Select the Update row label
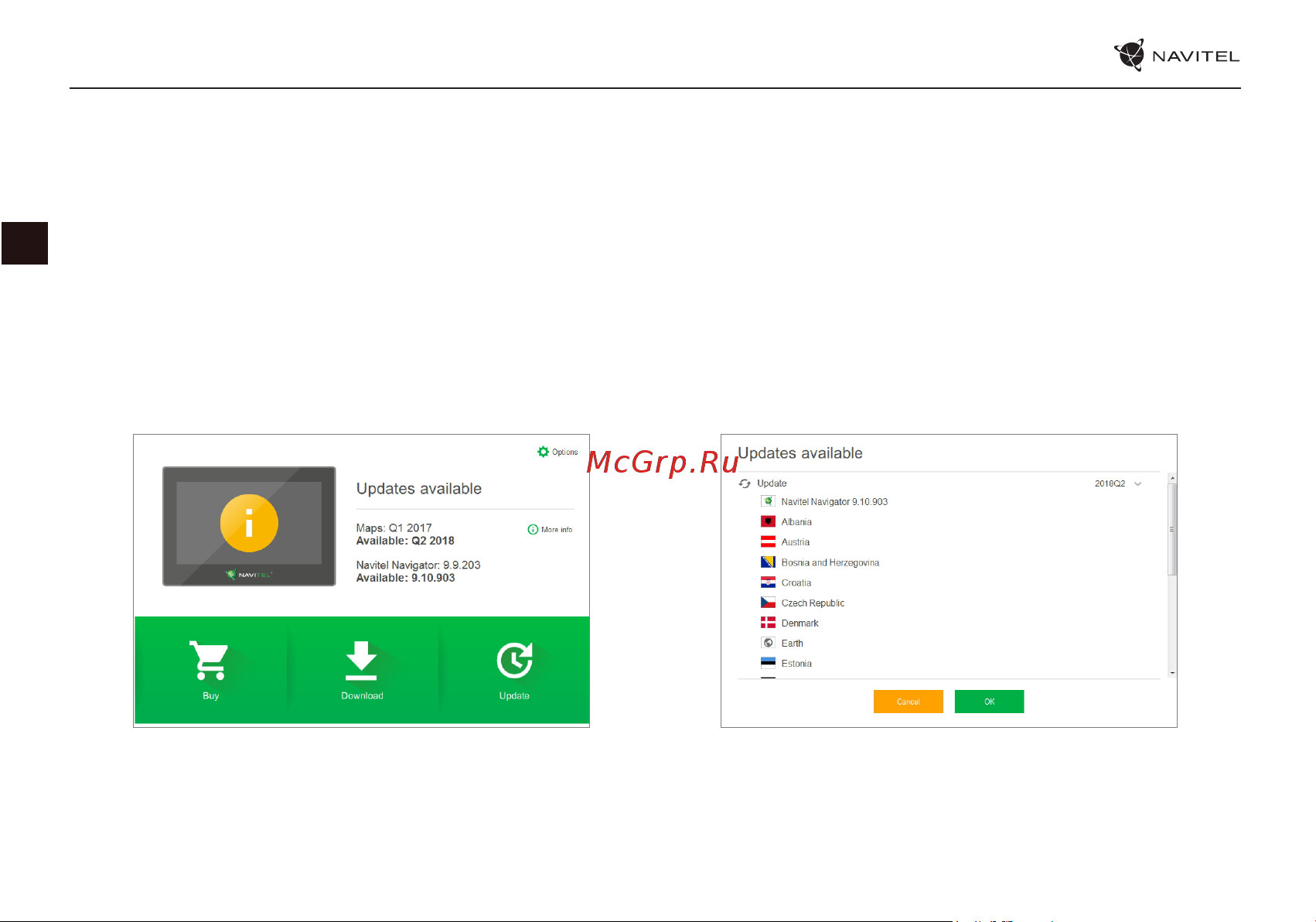Viewport: 1316px width, 922px height. point(772,483)
